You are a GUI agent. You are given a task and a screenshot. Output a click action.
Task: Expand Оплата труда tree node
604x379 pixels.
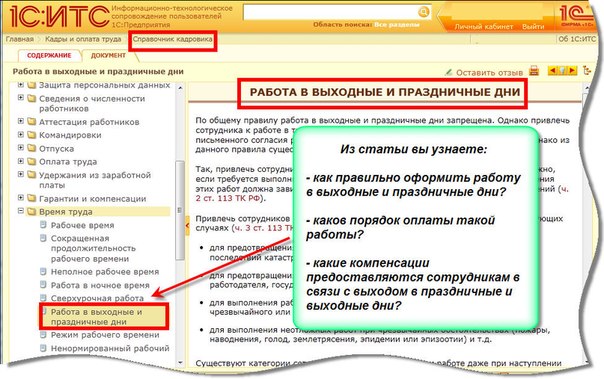pyautogui.click(x=21, y=161)
